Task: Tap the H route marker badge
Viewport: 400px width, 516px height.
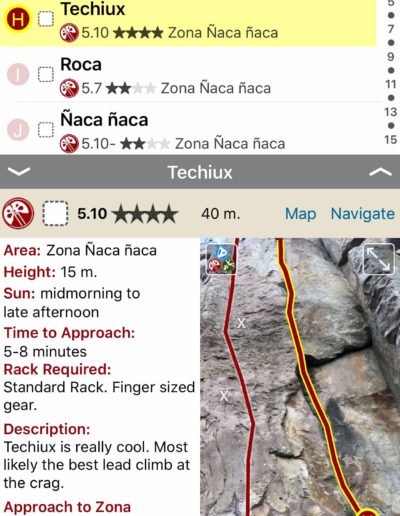Action: click(x=18, y=19)
